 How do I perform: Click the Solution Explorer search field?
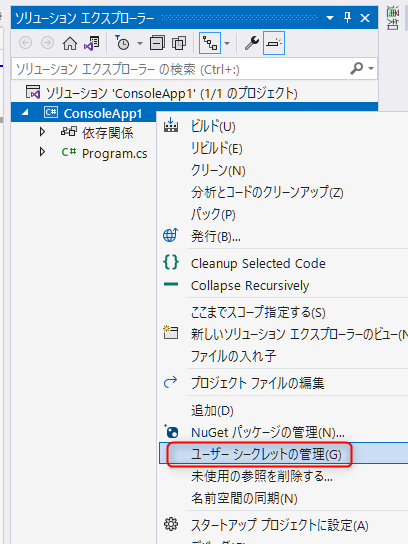pyautogui.click(x=180, y=69)
